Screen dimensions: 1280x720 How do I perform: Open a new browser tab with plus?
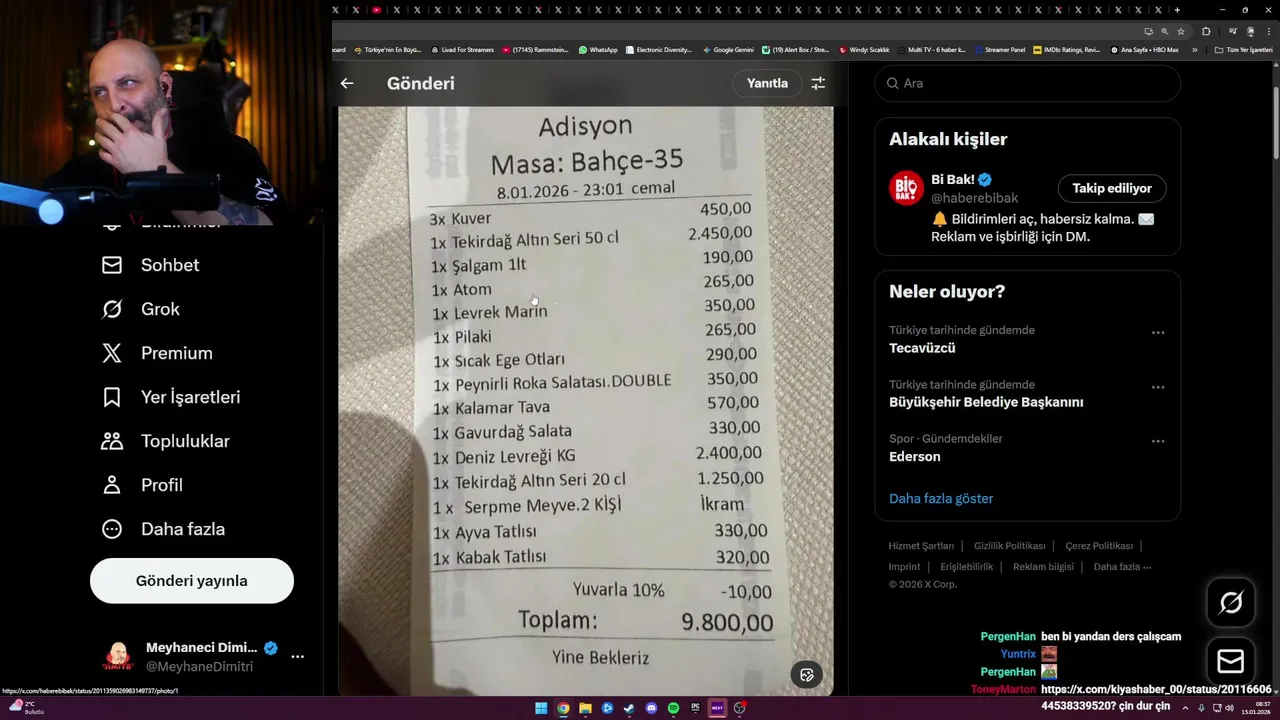[x=1177, y=10]
